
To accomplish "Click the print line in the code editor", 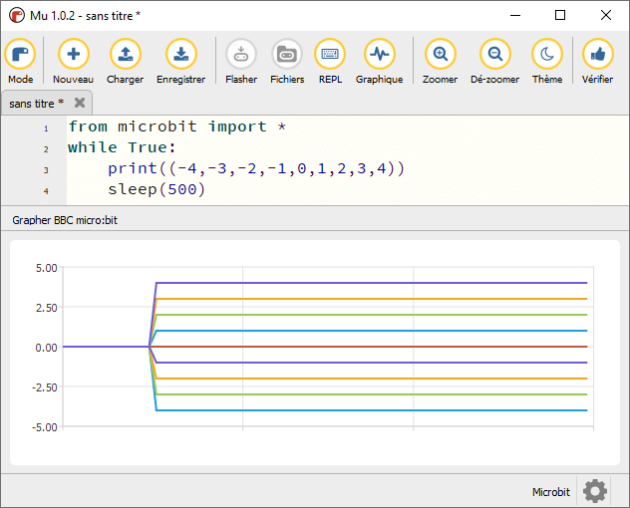I will click(x=256, y=168).
